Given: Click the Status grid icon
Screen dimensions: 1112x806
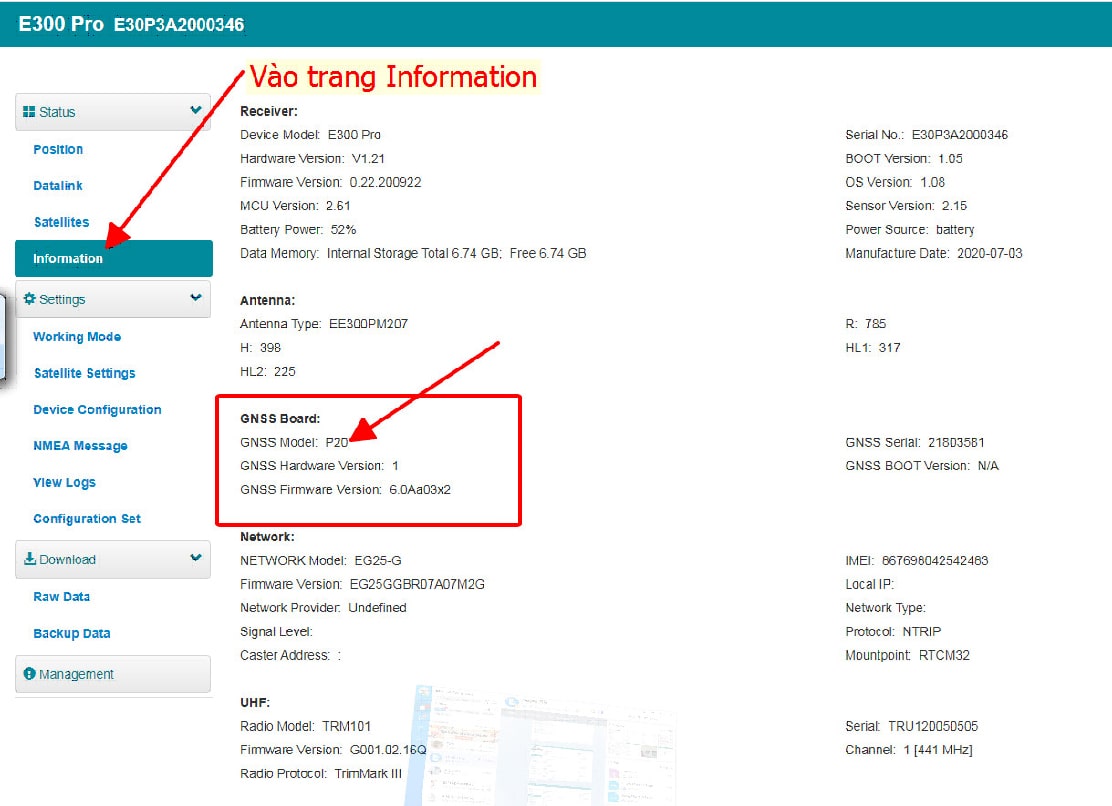Looking at the screenshot, I should (x=29, y=111).
